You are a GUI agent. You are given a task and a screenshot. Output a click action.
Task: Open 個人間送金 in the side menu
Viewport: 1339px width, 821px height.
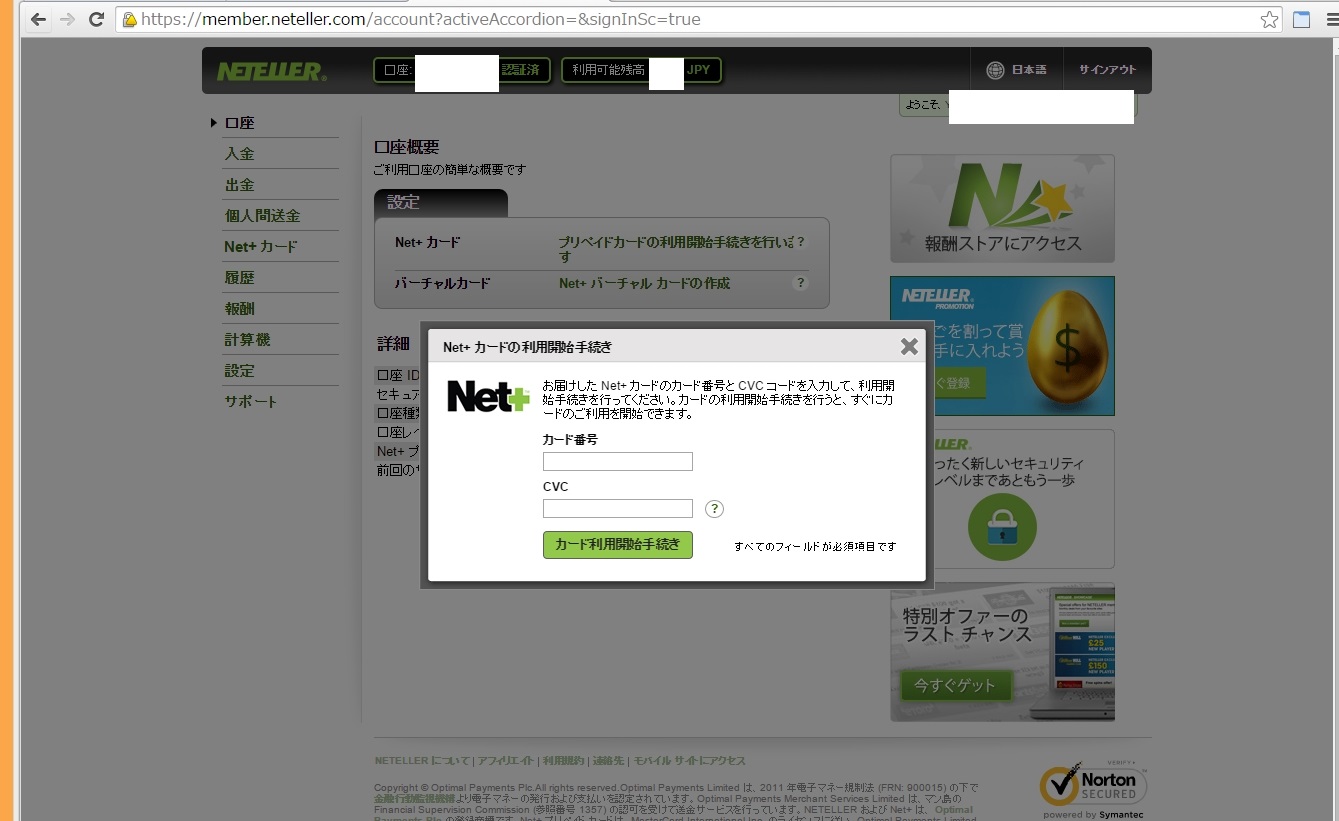point(262,216)
